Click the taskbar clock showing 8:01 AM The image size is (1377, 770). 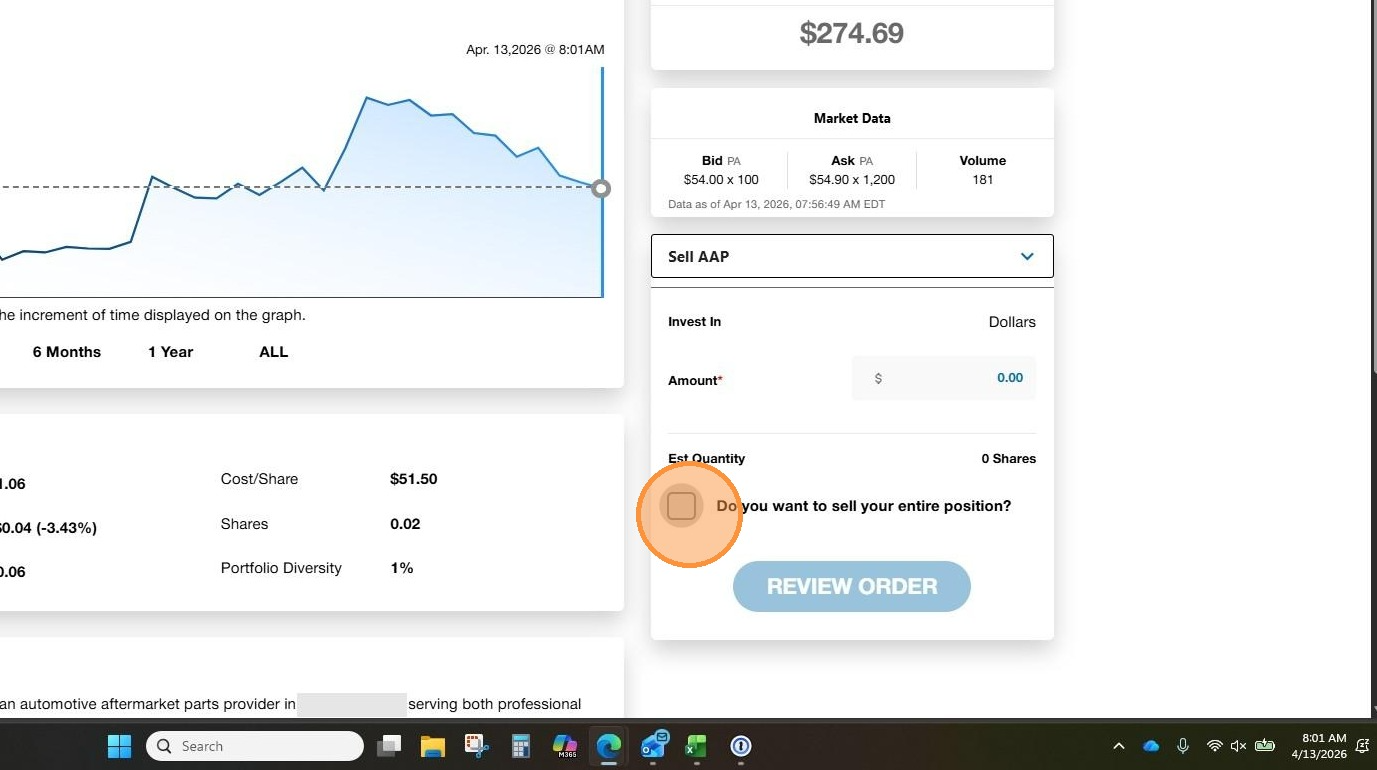coord(1319,746)
